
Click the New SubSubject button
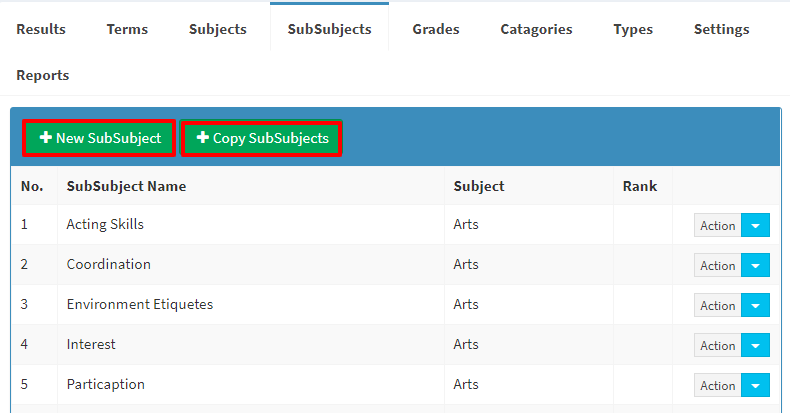pos(99,138)
